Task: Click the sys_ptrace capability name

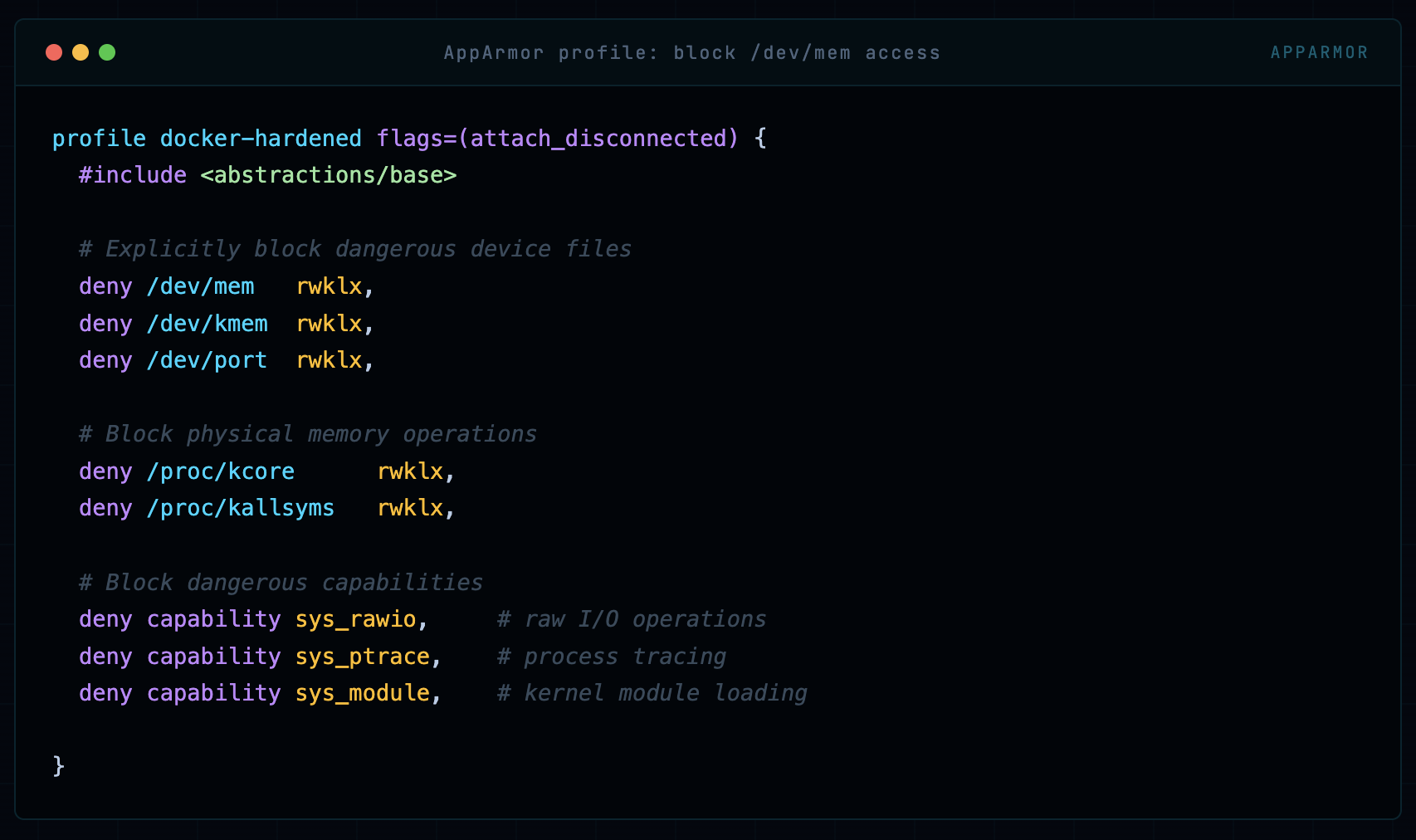Action: [362, 657]
